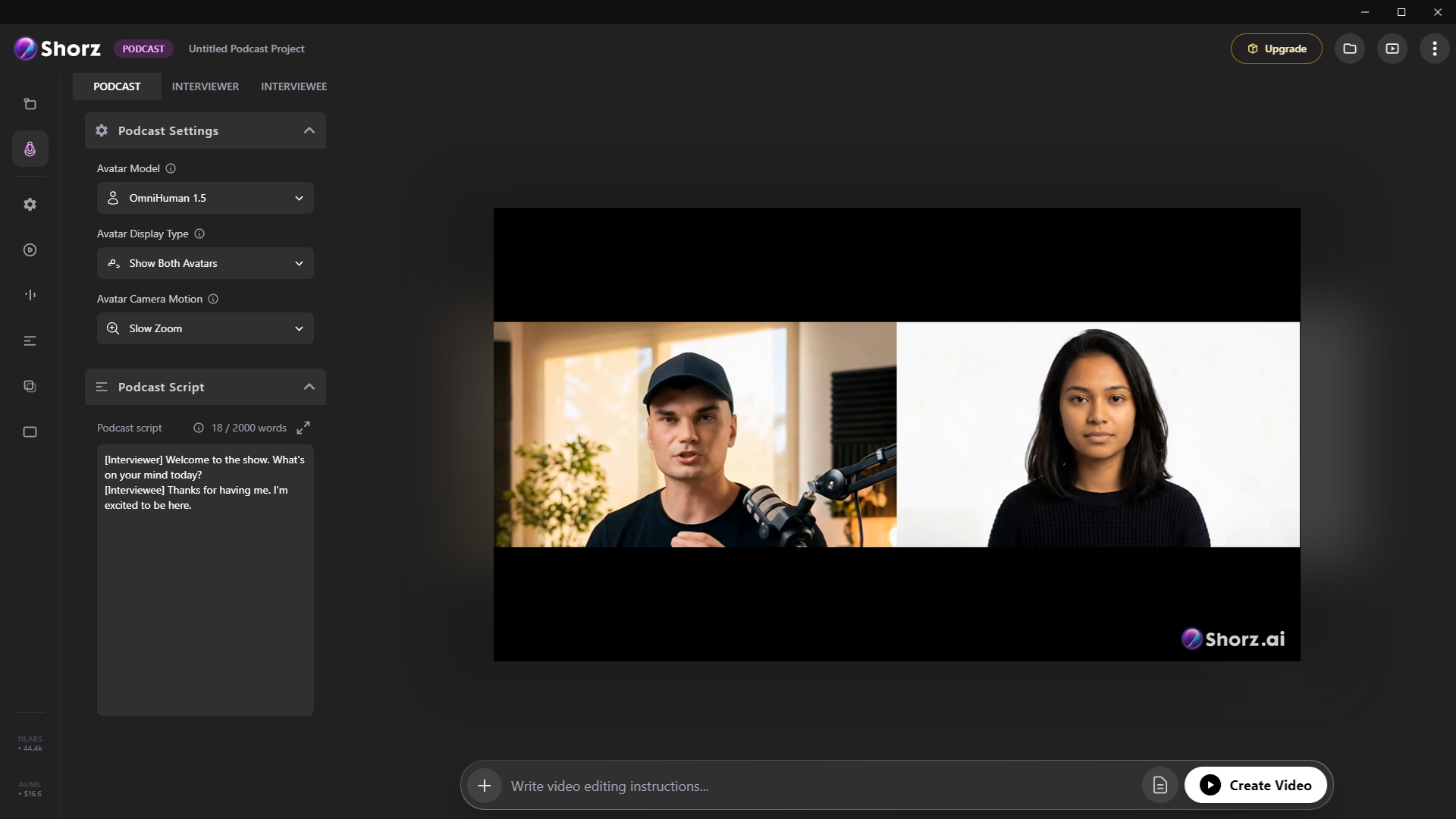1456x819 pixels.
Task: Select the script lines icon in the sidebar
Action: click(x=30, y=340)
